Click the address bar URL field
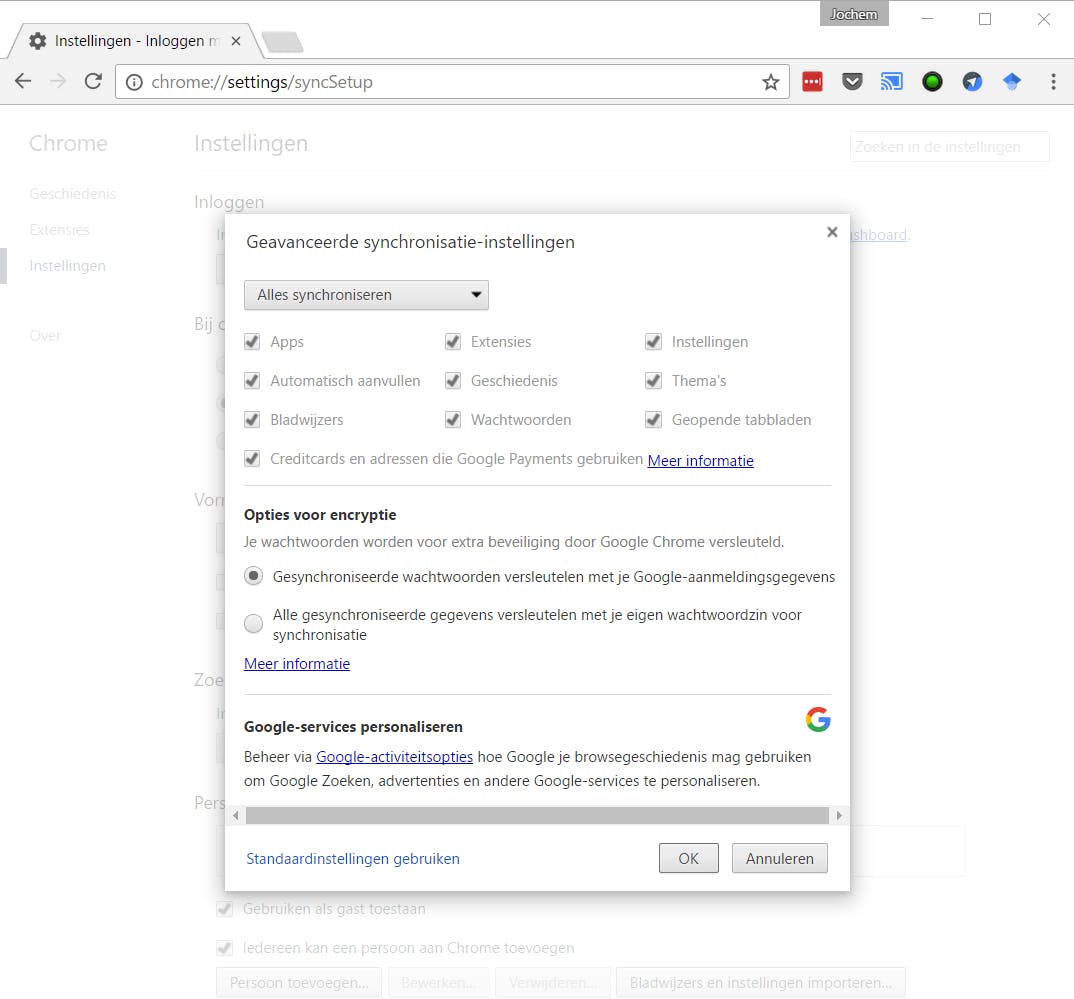Screen dimensions: 1074x999 tap(452, 82)
